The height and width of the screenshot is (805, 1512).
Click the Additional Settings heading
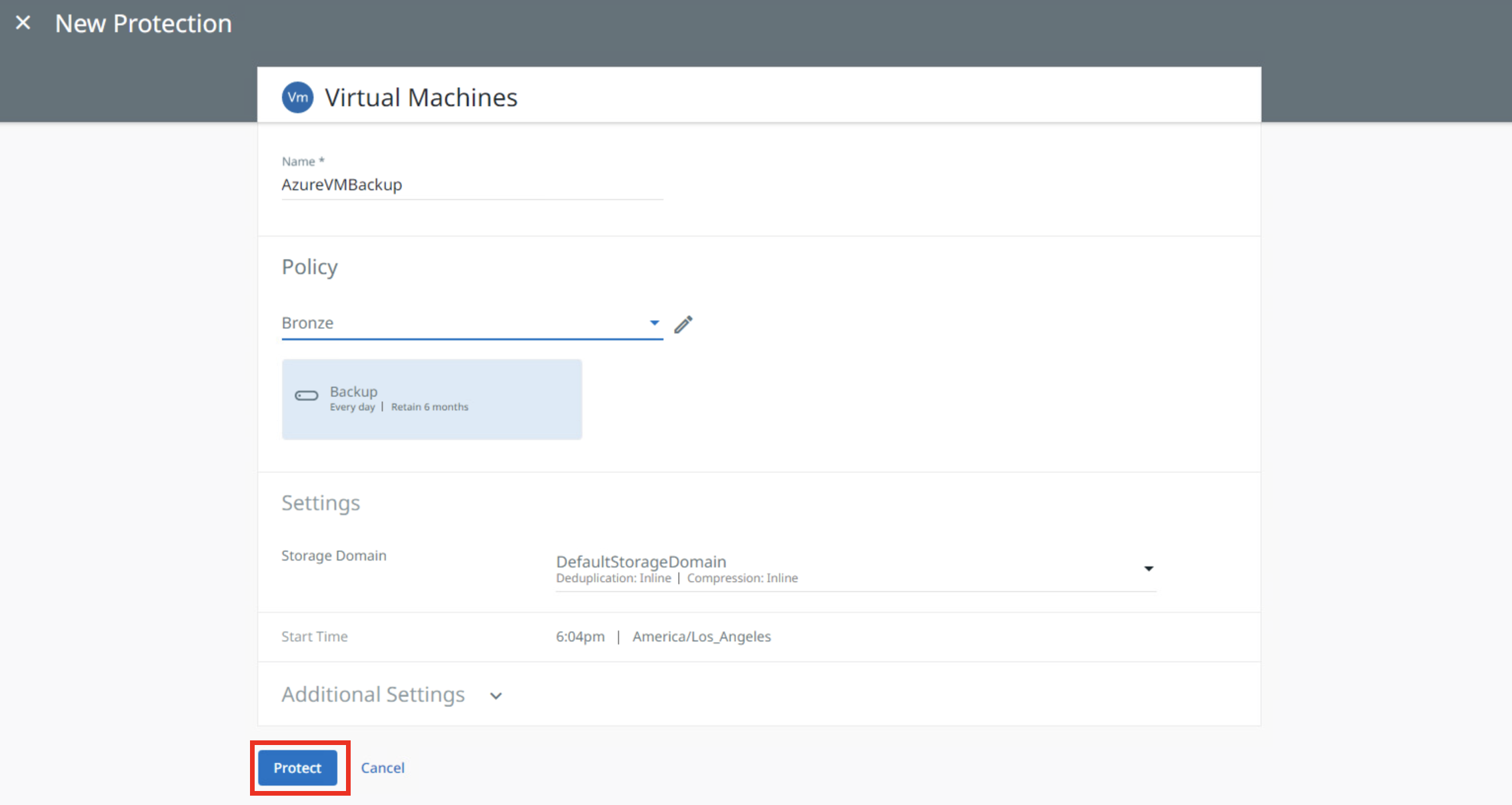373,694
